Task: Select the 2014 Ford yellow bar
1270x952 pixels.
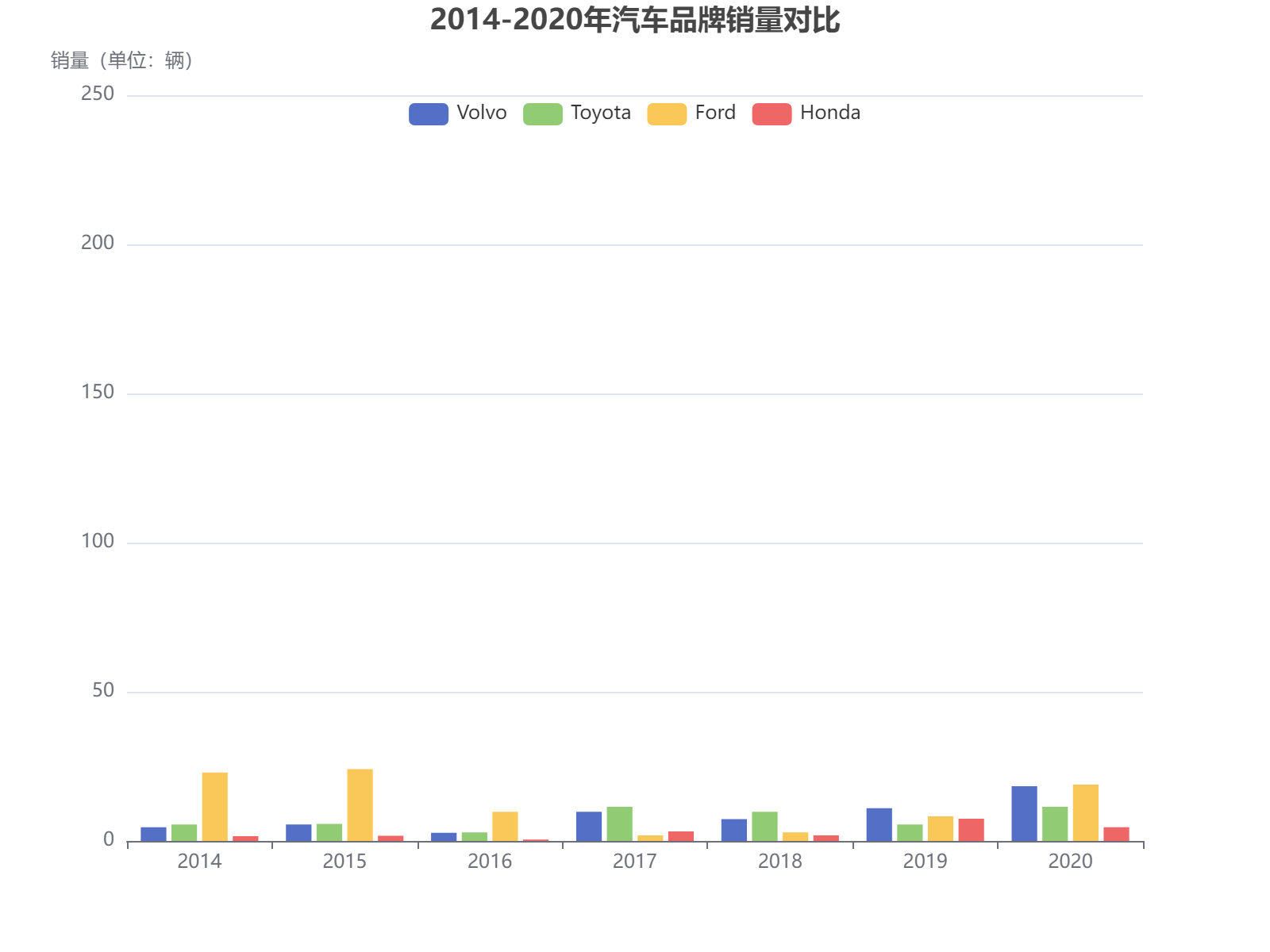Action: tap(215, 807)
